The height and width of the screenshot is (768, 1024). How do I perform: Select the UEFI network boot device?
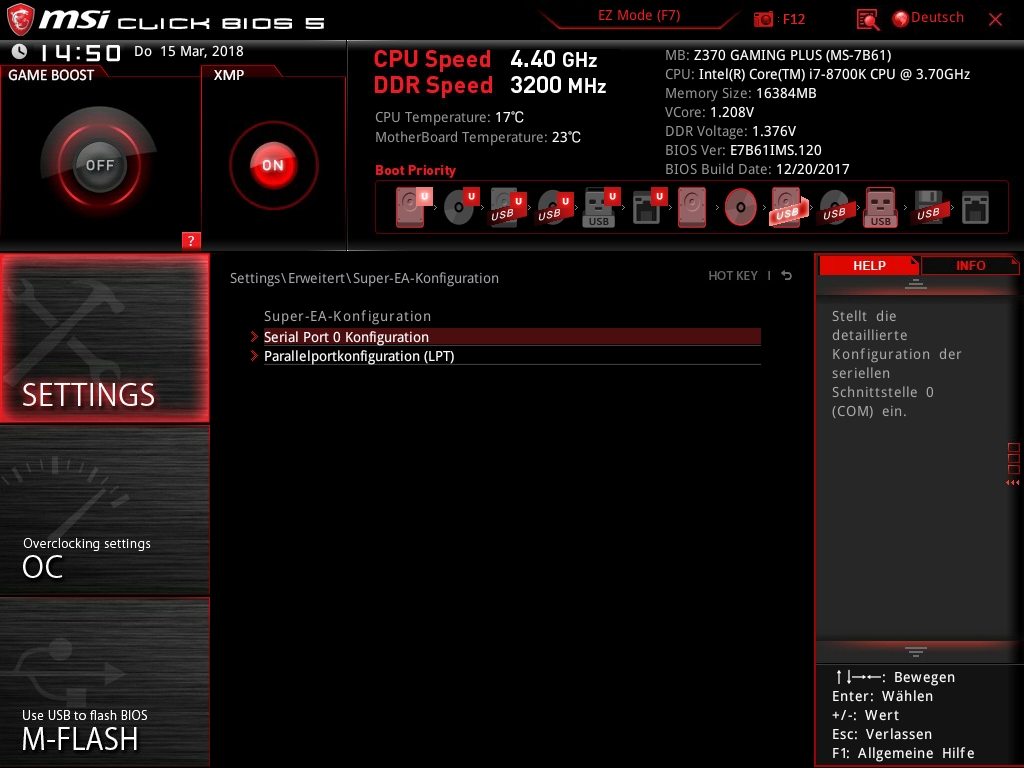tap(648, 207)
